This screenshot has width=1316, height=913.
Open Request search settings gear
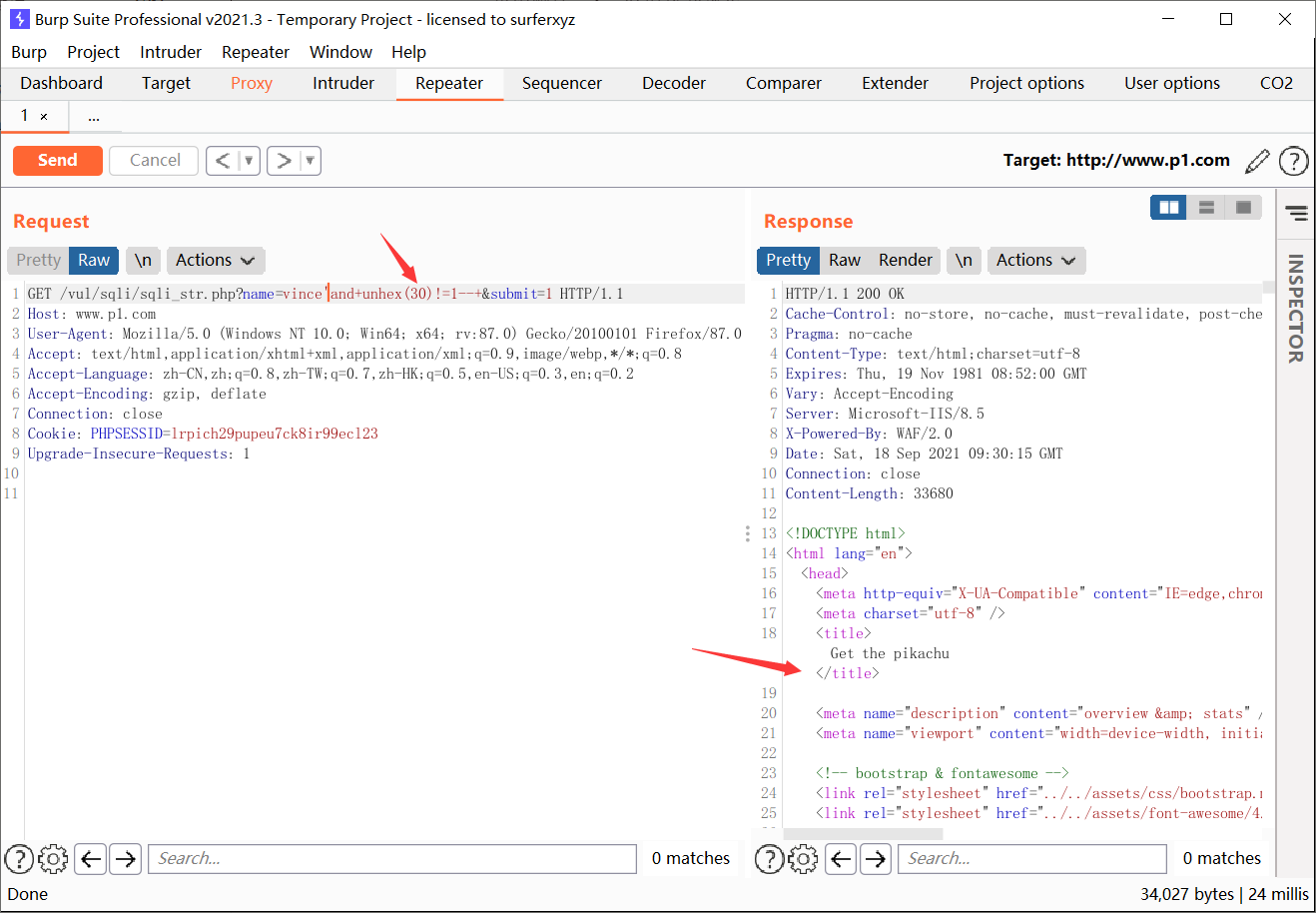[x=53, y=858]
